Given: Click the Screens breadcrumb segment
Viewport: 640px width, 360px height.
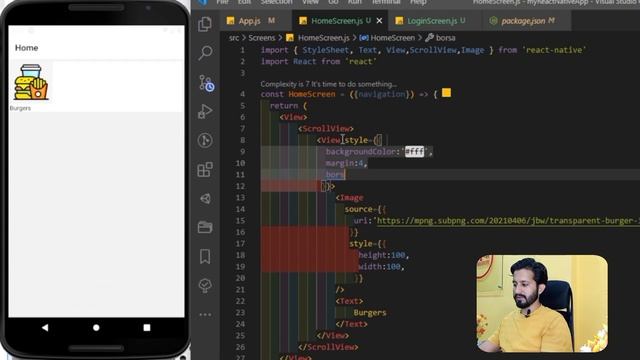Looking at the screenshot, I should 262,38.
